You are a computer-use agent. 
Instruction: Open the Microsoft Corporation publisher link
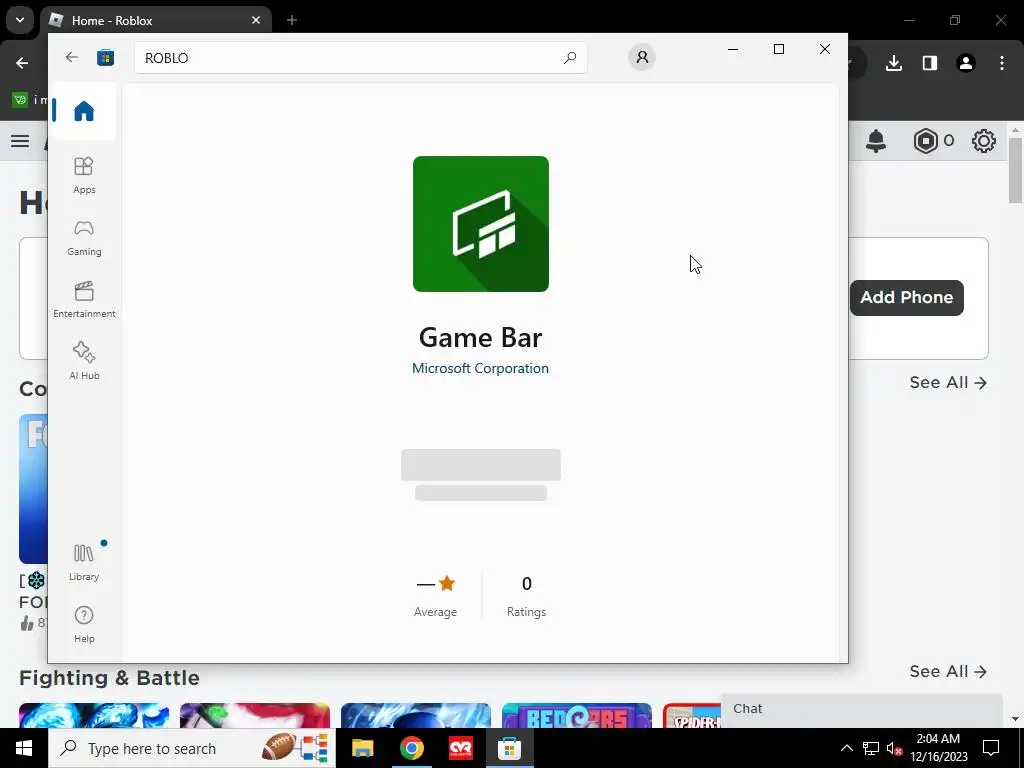click(480, 368)
